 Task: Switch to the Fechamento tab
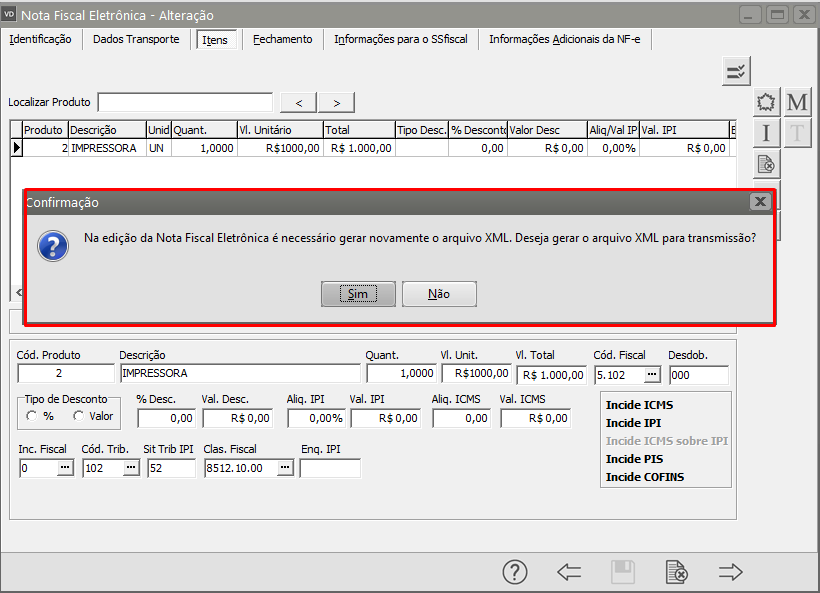282,39
